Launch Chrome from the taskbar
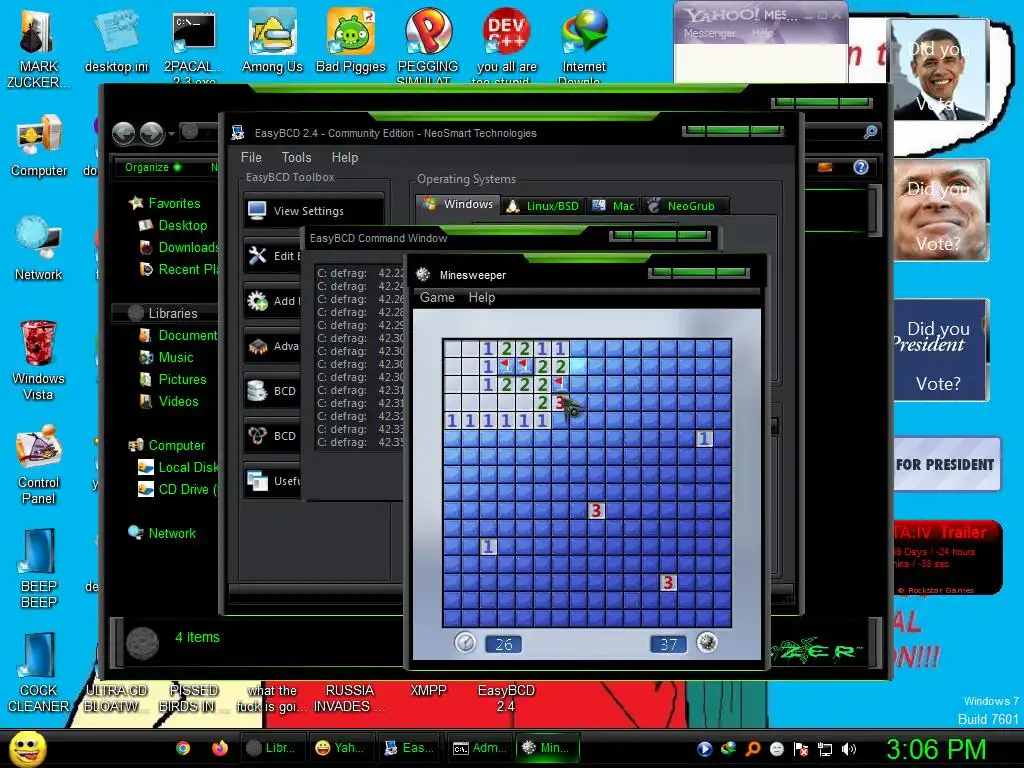 click(184, 748)
